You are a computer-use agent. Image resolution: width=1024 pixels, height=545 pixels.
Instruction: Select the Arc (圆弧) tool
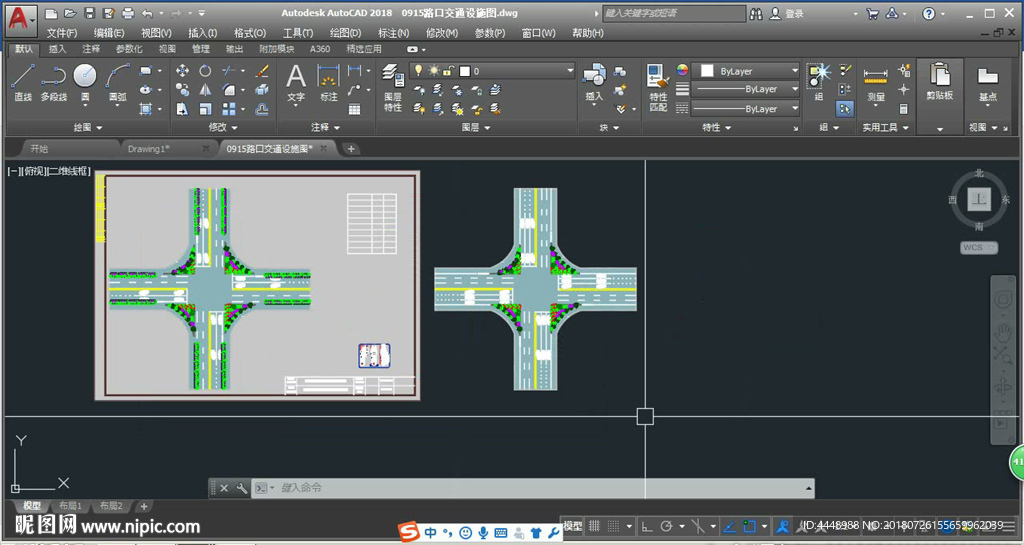click(118, 82)
